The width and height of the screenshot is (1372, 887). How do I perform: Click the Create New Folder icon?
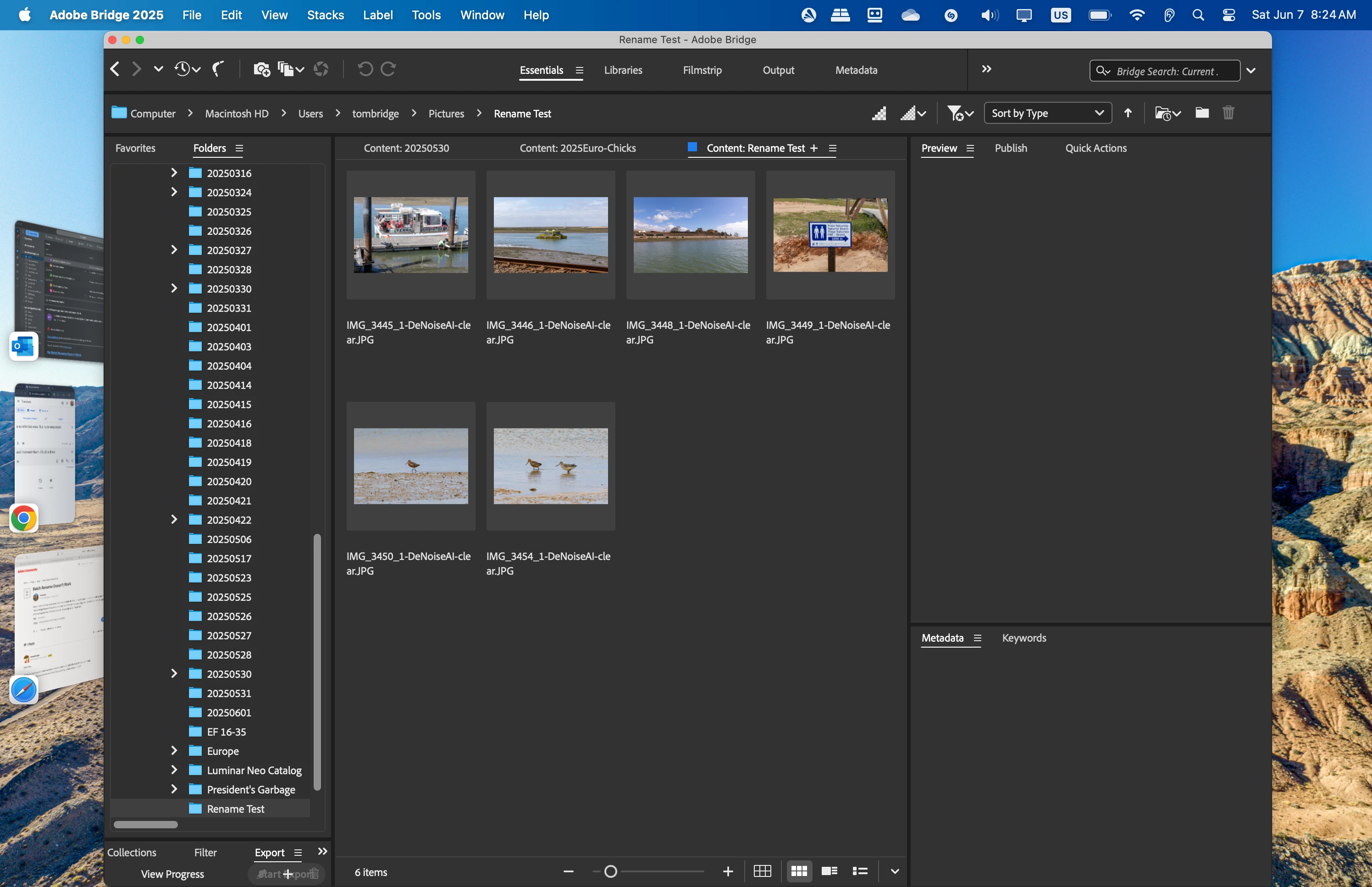click(x=1201, y=113)
